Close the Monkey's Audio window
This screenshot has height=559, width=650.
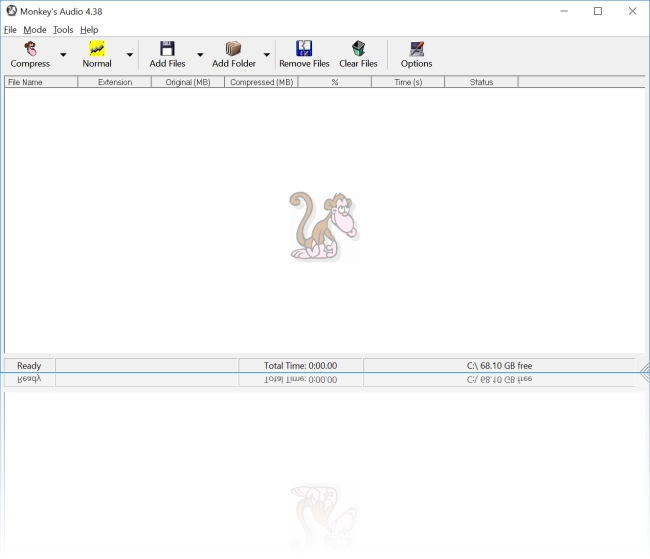(632, 11)
